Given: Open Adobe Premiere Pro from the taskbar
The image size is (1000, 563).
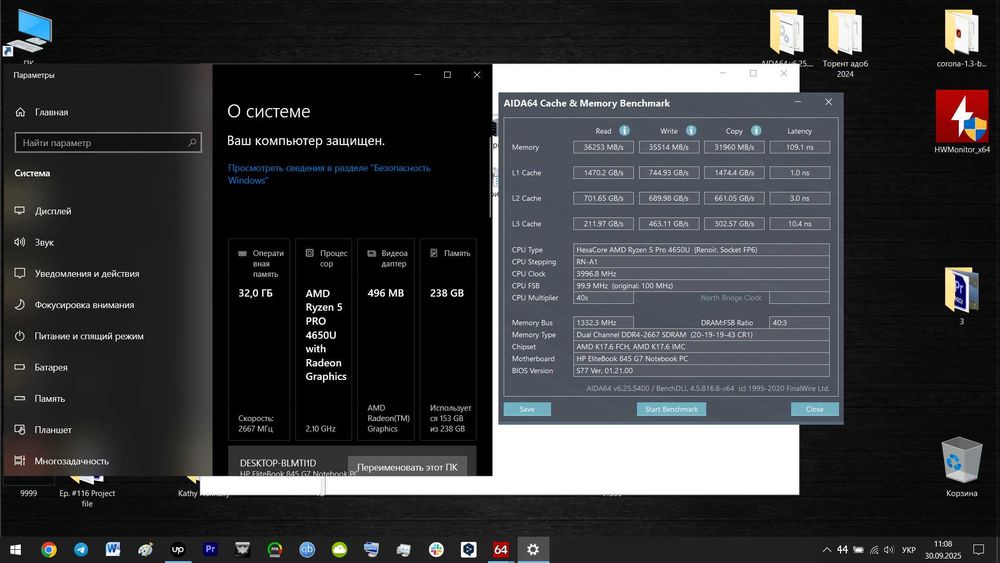Looking at the screenshot, I should point(210,550).
